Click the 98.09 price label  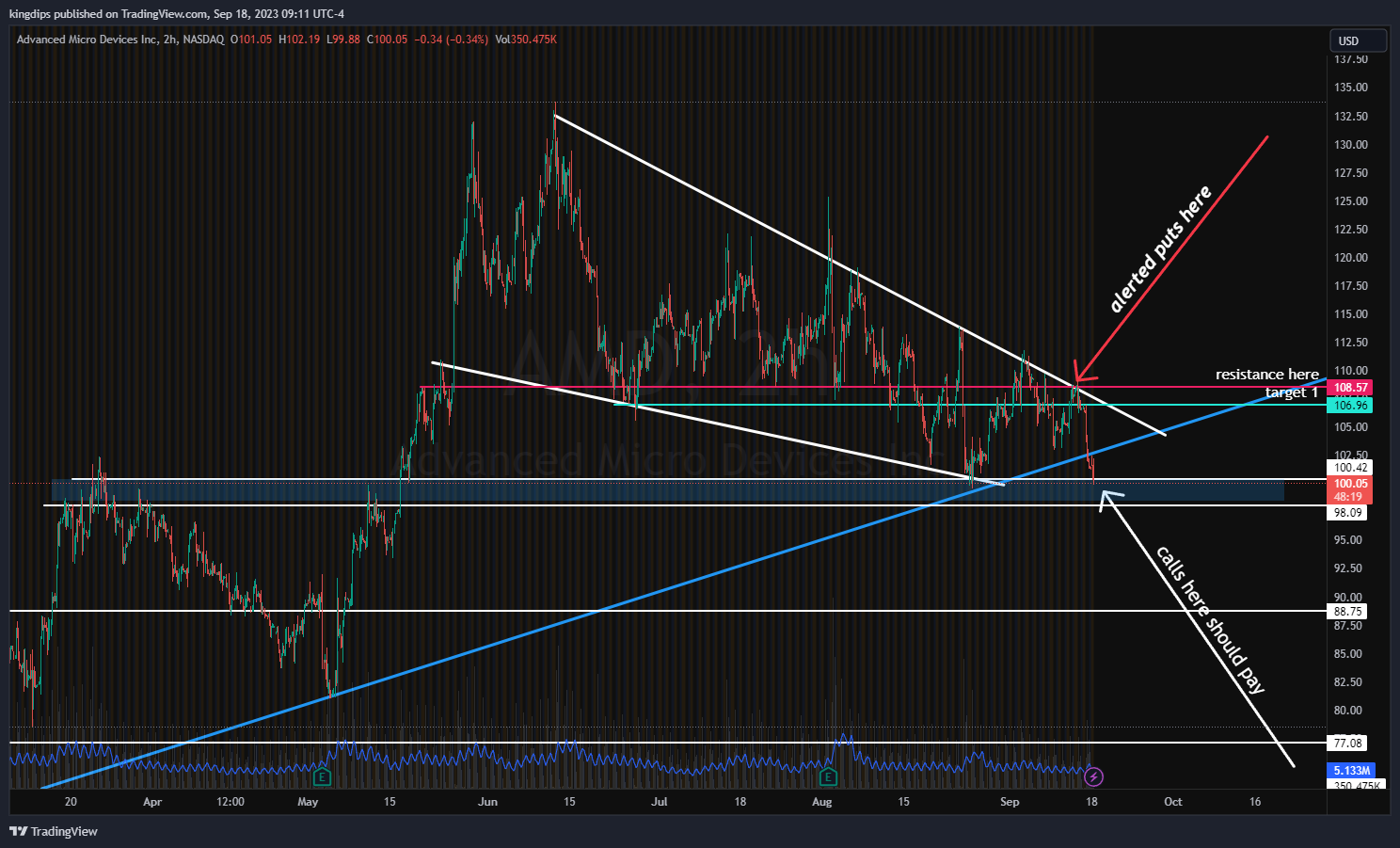click(1347, 513)
